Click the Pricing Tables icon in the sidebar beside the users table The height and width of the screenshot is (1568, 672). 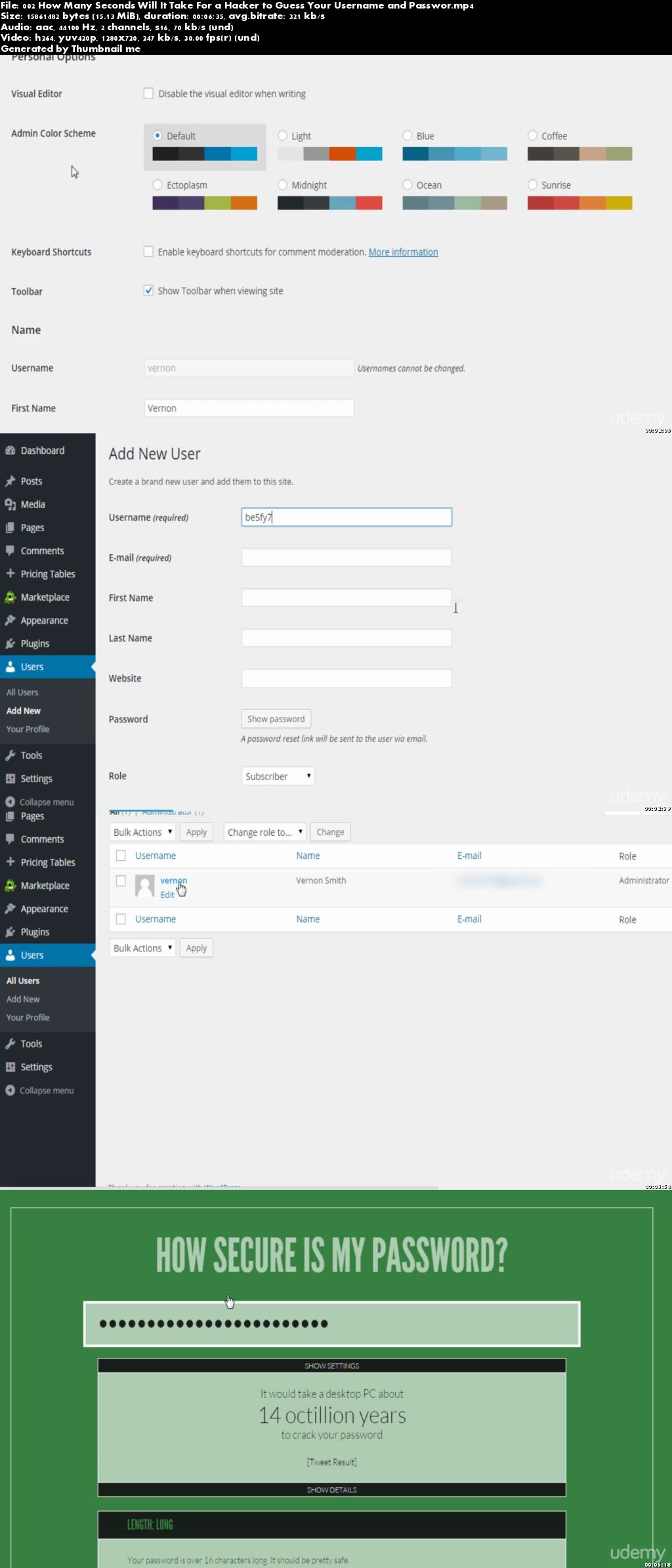tap(10, 861)
